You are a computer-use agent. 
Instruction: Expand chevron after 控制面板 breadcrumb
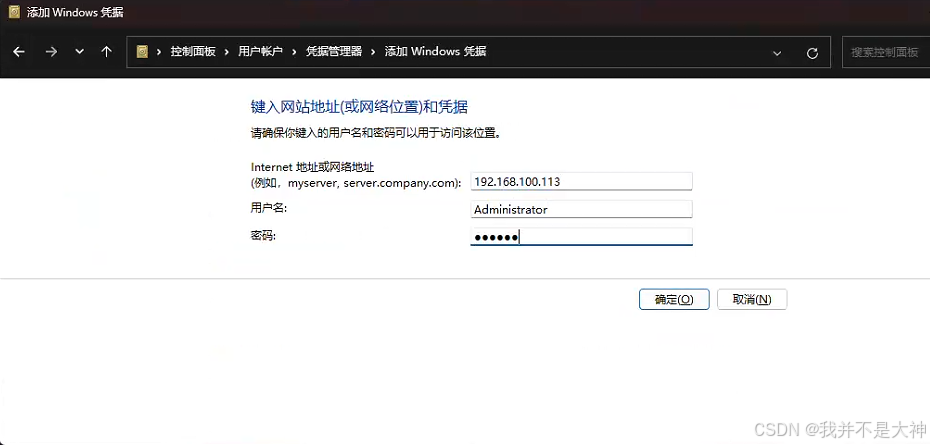[227, 52]
